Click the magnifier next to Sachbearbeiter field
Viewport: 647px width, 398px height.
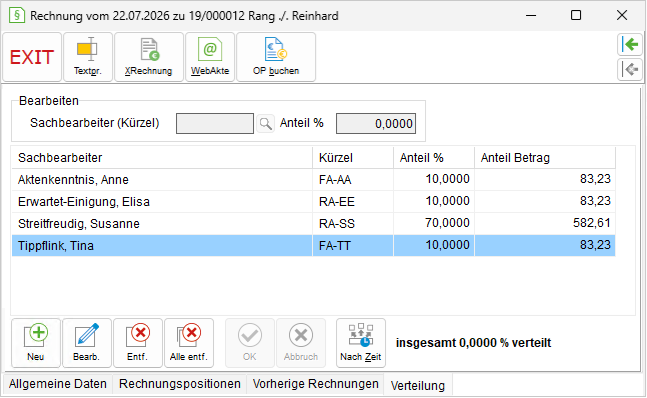pos(265,123)
